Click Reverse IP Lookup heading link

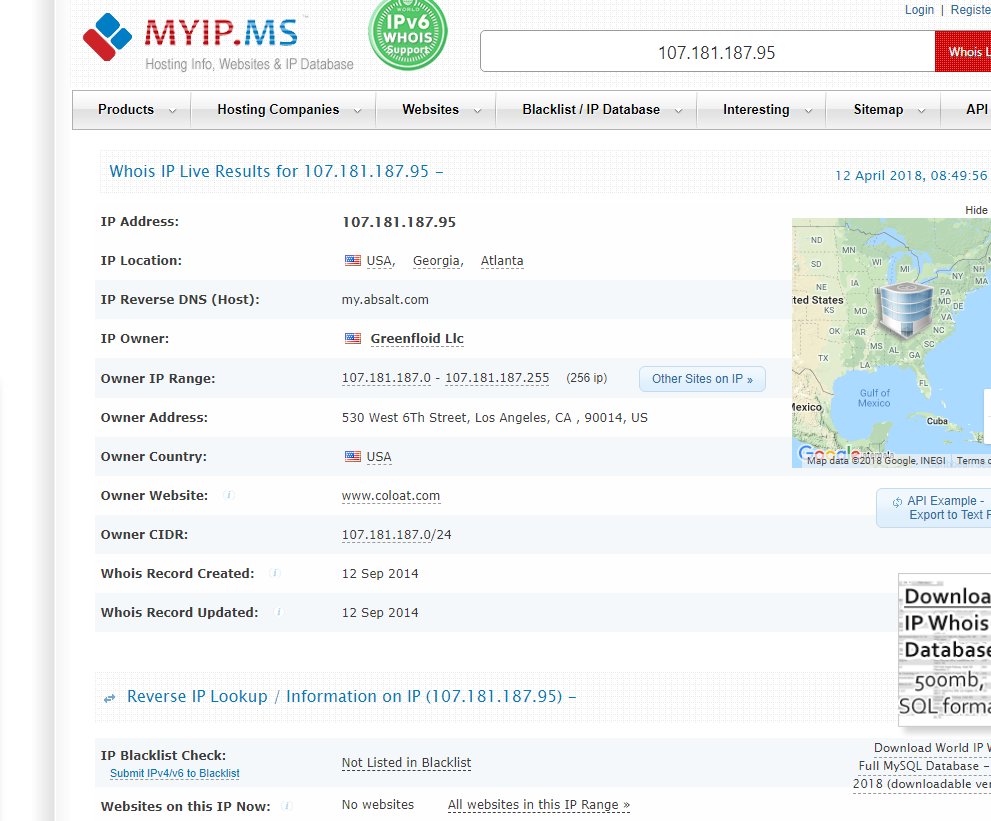[x=197, y=696]
